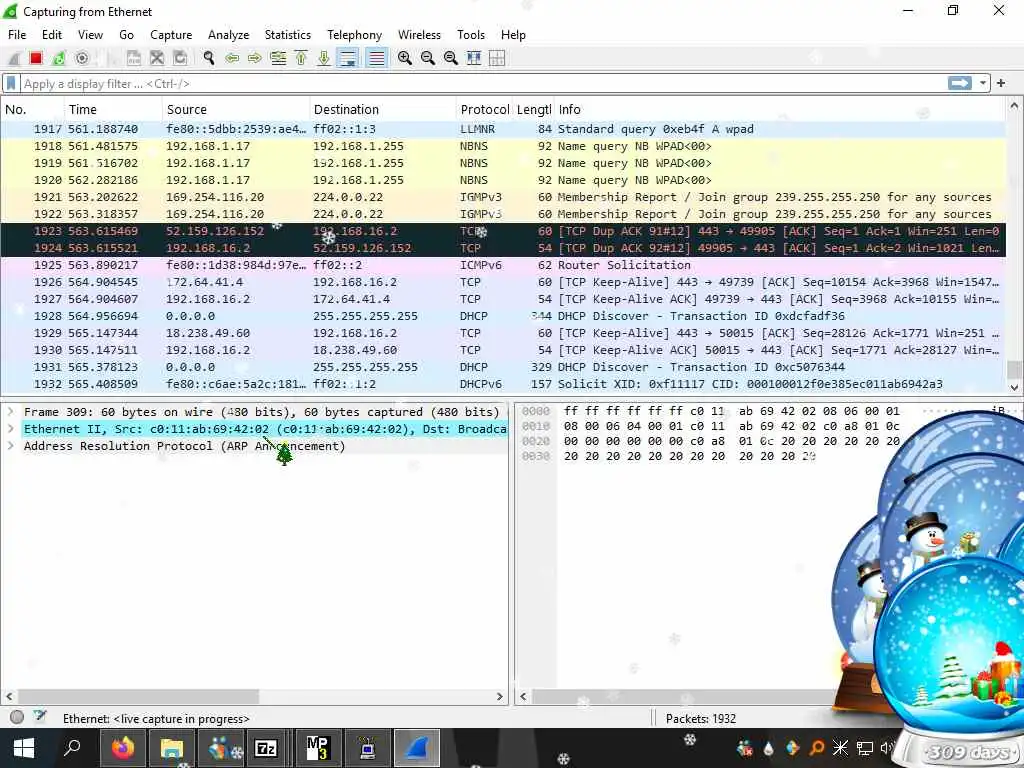Viewport: 1024px width, 768px height.
Task: Expand the Ethernet II details
Action: 10,429
